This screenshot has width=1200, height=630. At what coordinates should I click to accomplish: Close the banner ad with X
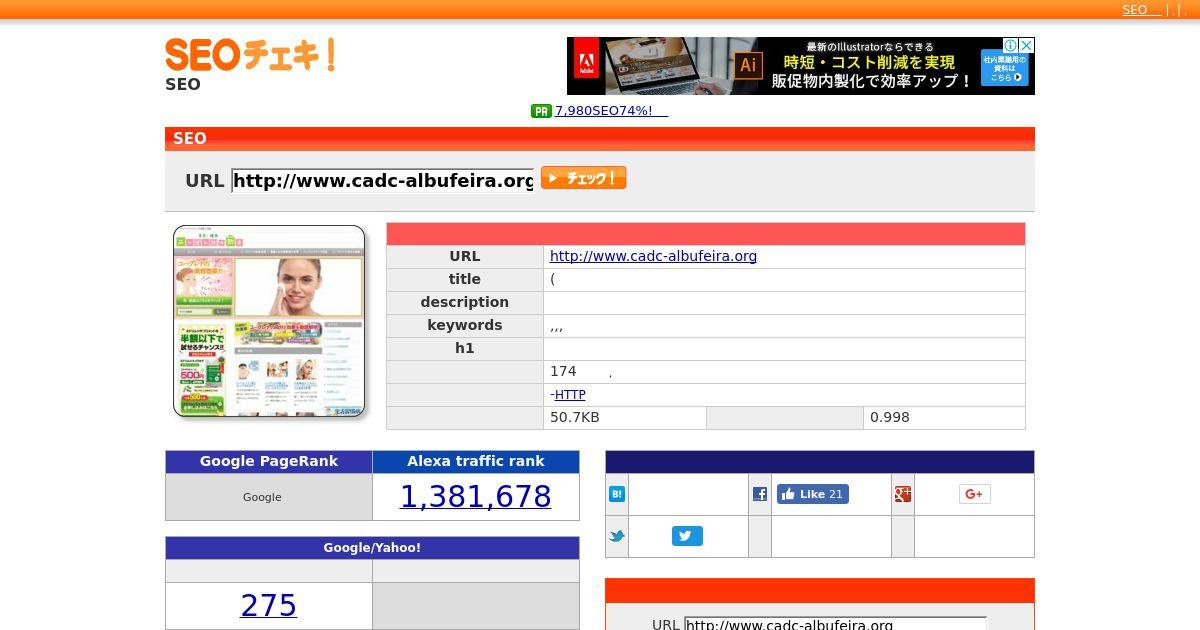pos(1027,45)
